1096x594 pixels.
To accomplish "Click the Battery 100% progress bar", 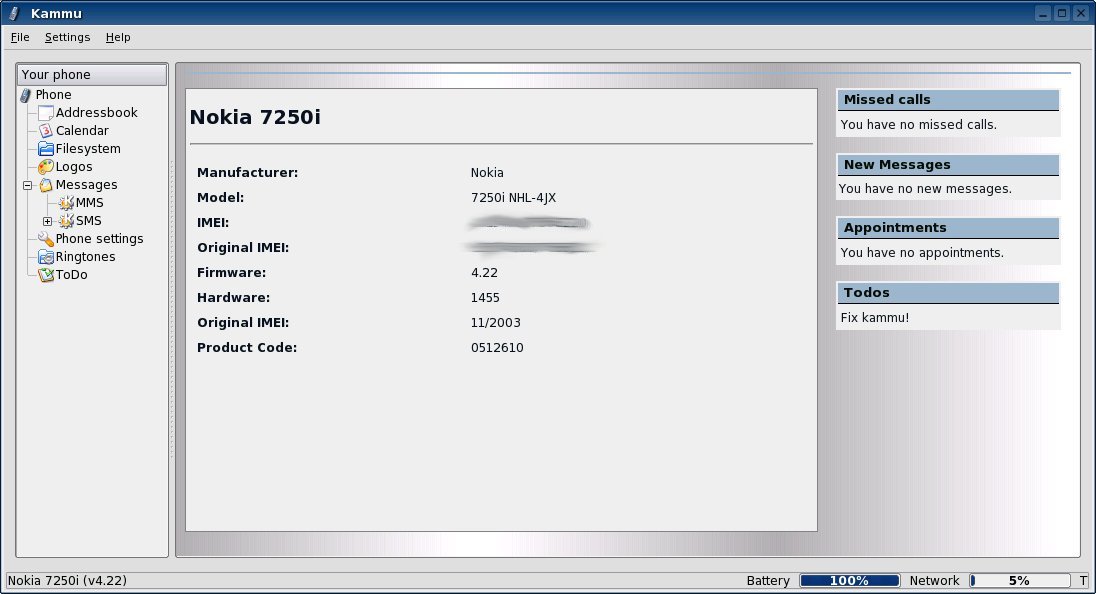I will (849, 581).
